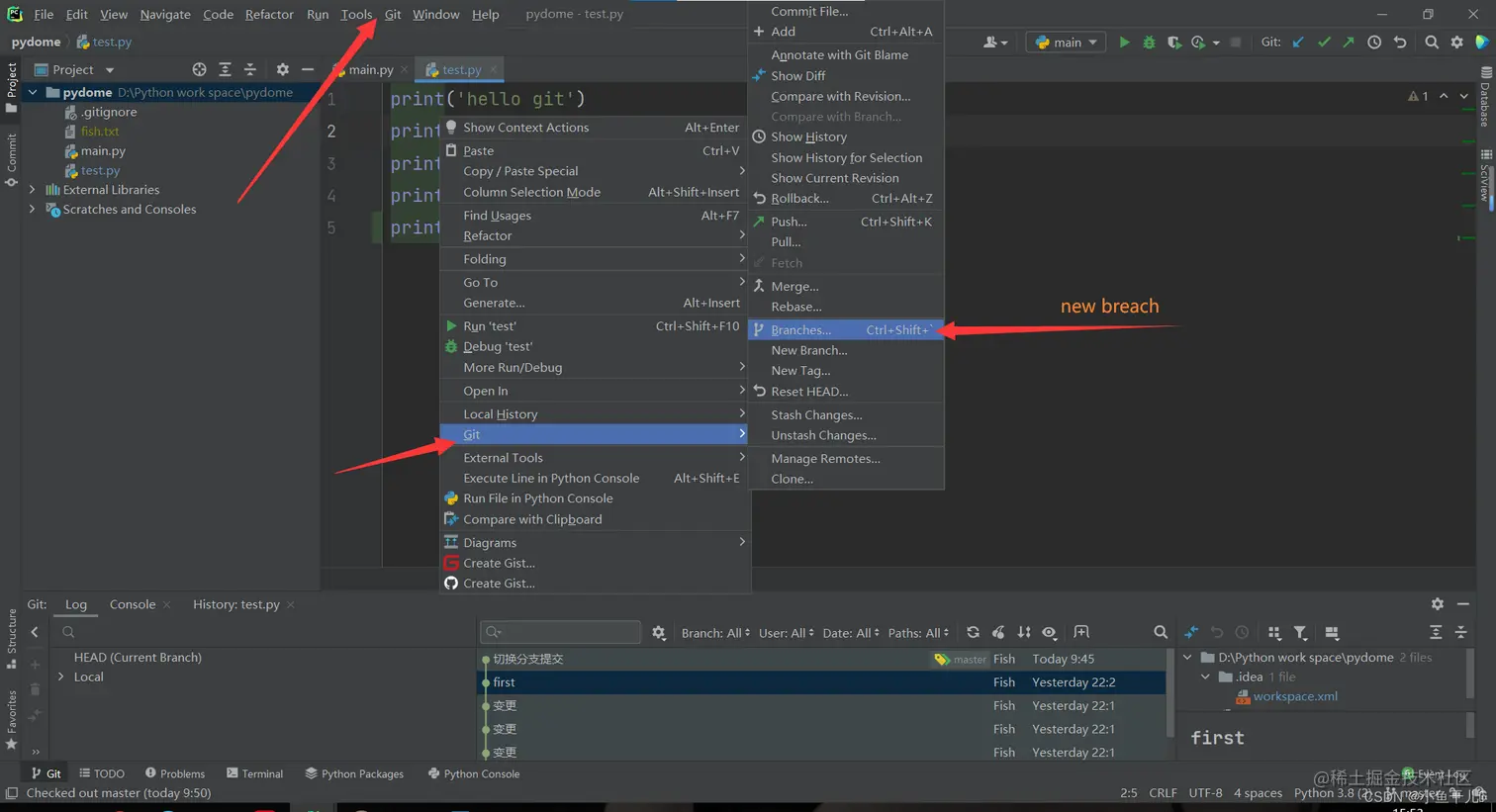
Task: Expand the Local branches node
Action: [x=61, y=677]
